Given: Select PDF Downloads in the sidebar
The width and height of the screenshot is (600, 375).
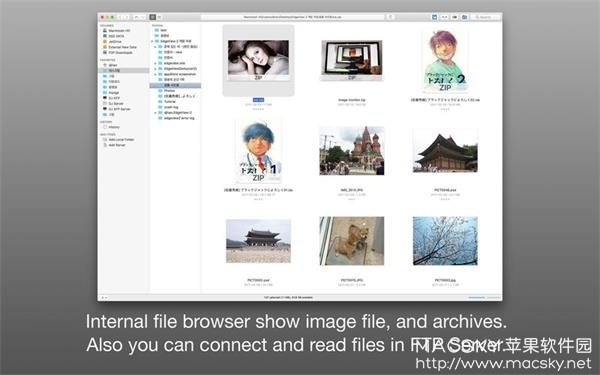Looking at the screenshot, I should pos(120,52).
